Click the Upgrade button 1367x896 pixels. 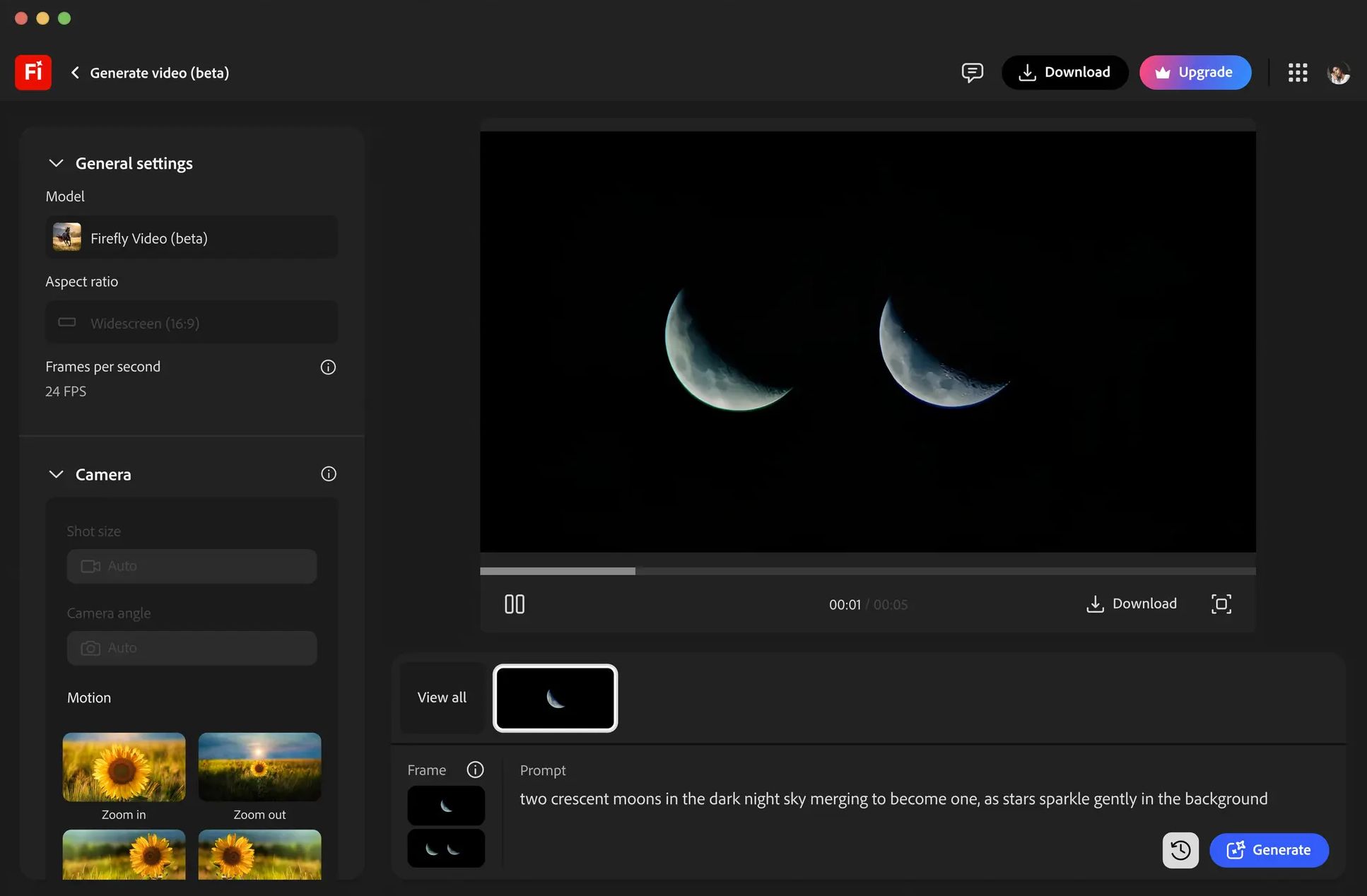click(x=1195, y=72)
